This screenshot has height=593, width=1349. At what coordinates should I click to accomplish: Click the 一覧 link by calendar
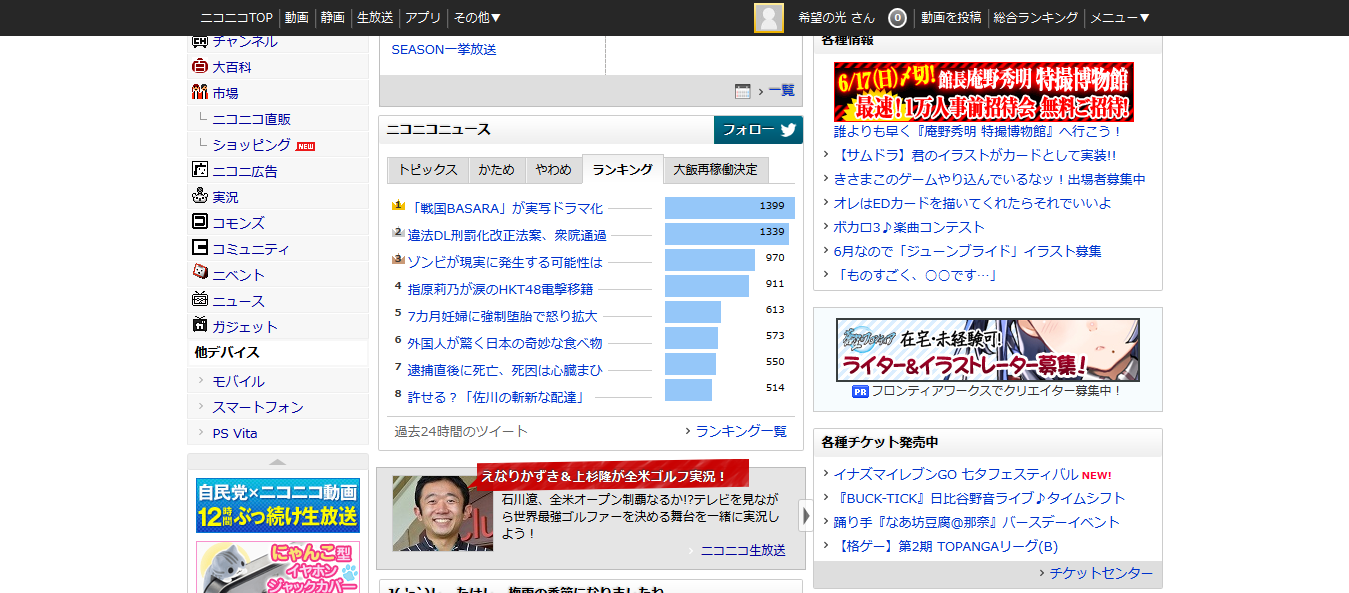781,90
